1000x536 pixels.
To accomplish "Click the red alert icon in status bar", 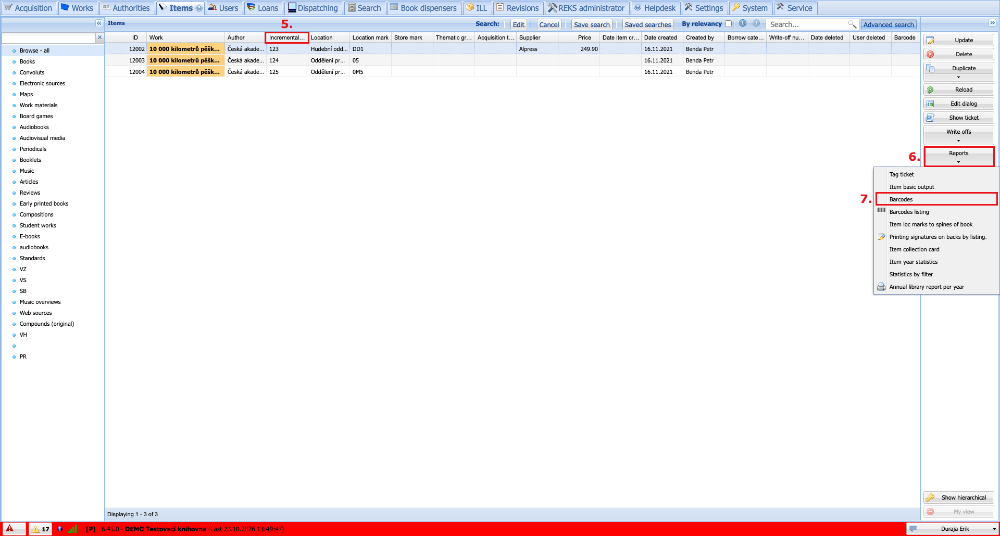I will 10,529.
